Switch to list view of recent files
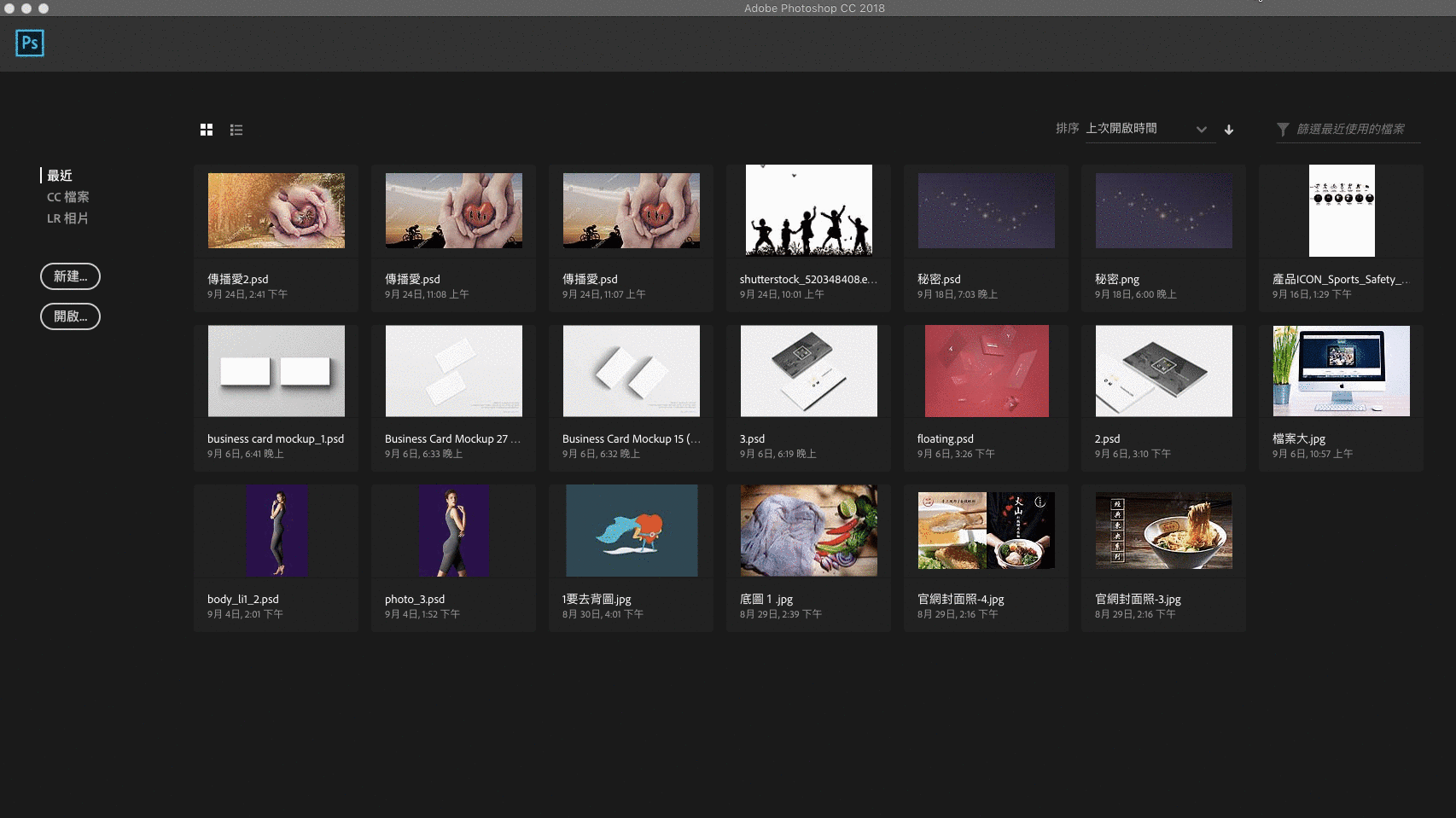Screen dimensions: 1456x818 point(236,129)
